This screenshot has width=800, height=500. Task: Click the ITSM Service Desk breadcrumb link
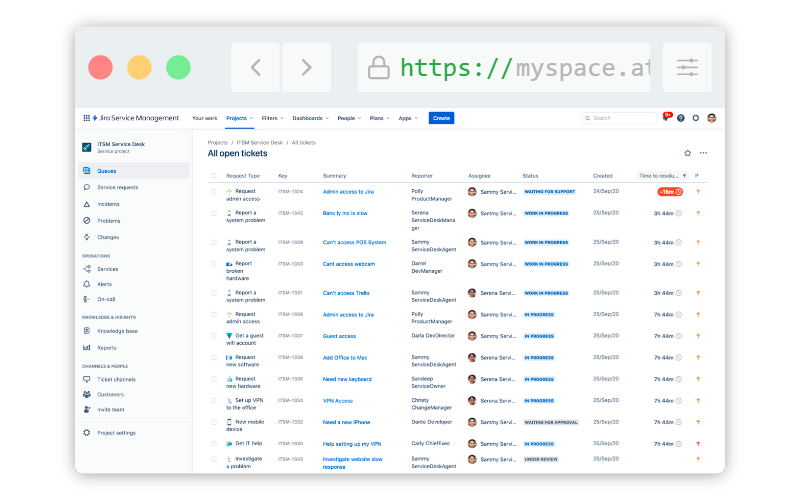pos(260,143)
